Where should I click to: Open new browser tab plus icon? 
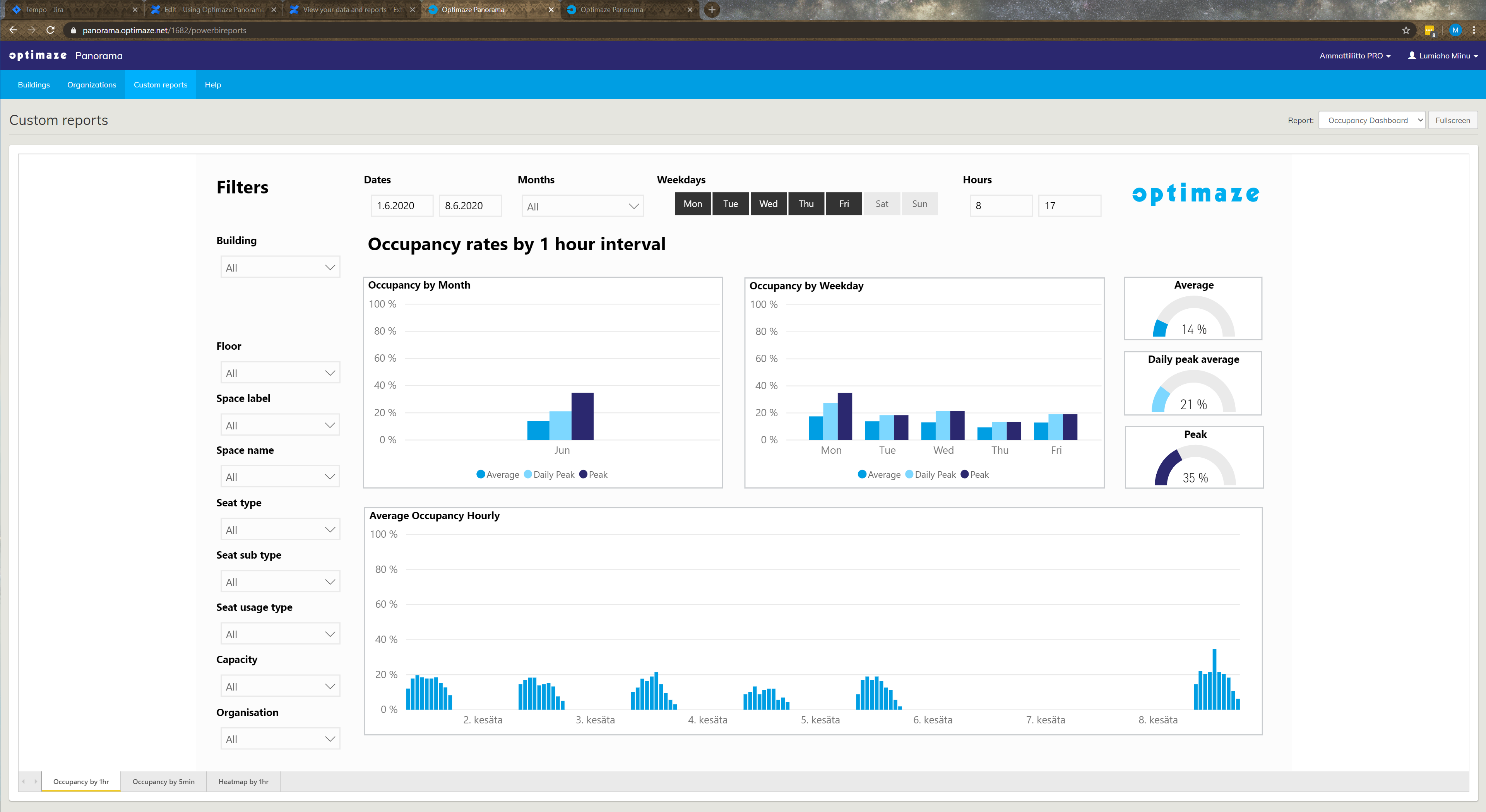point(712,10)
